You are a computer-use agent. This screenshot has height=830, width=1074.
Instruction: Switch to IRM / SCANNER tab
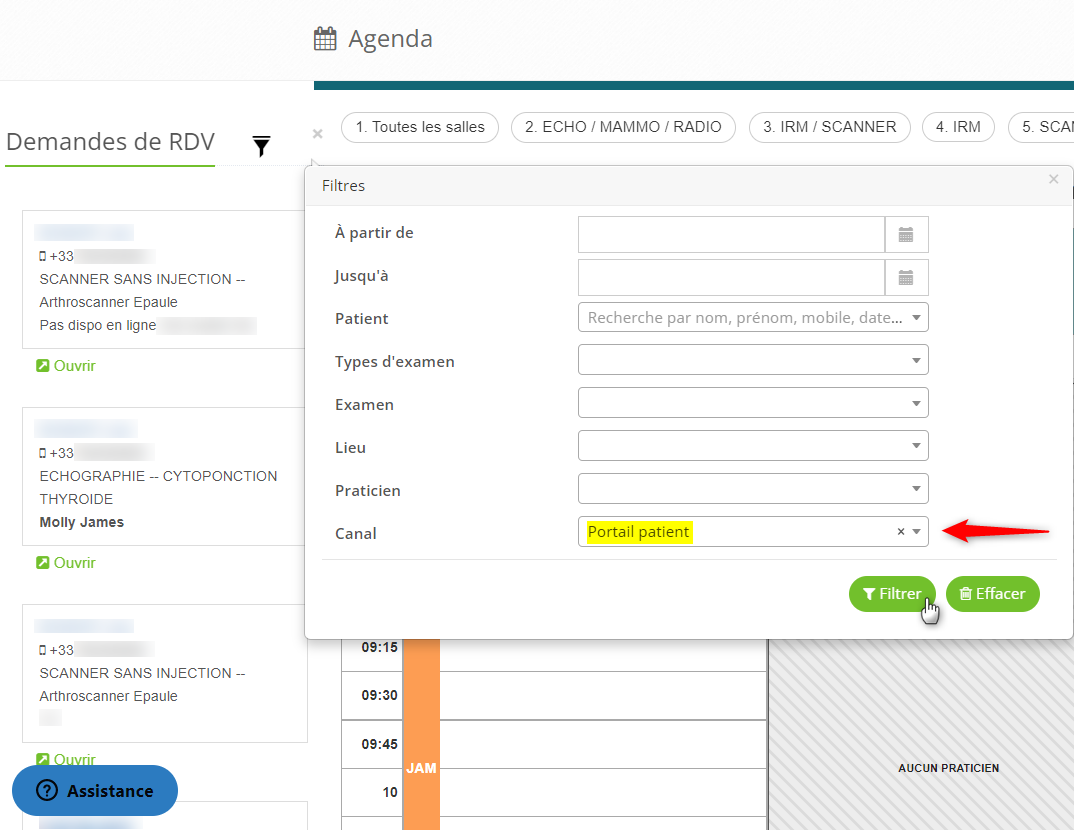click(829, 127)
